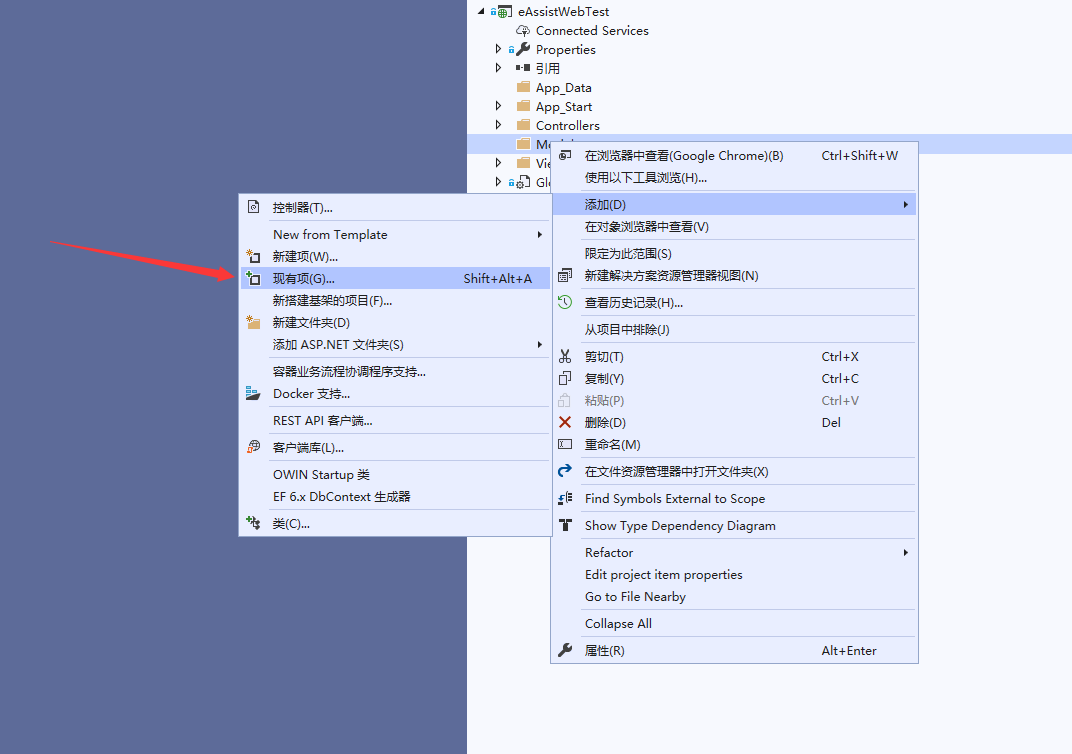Click the 类(C) class icon

253,524
